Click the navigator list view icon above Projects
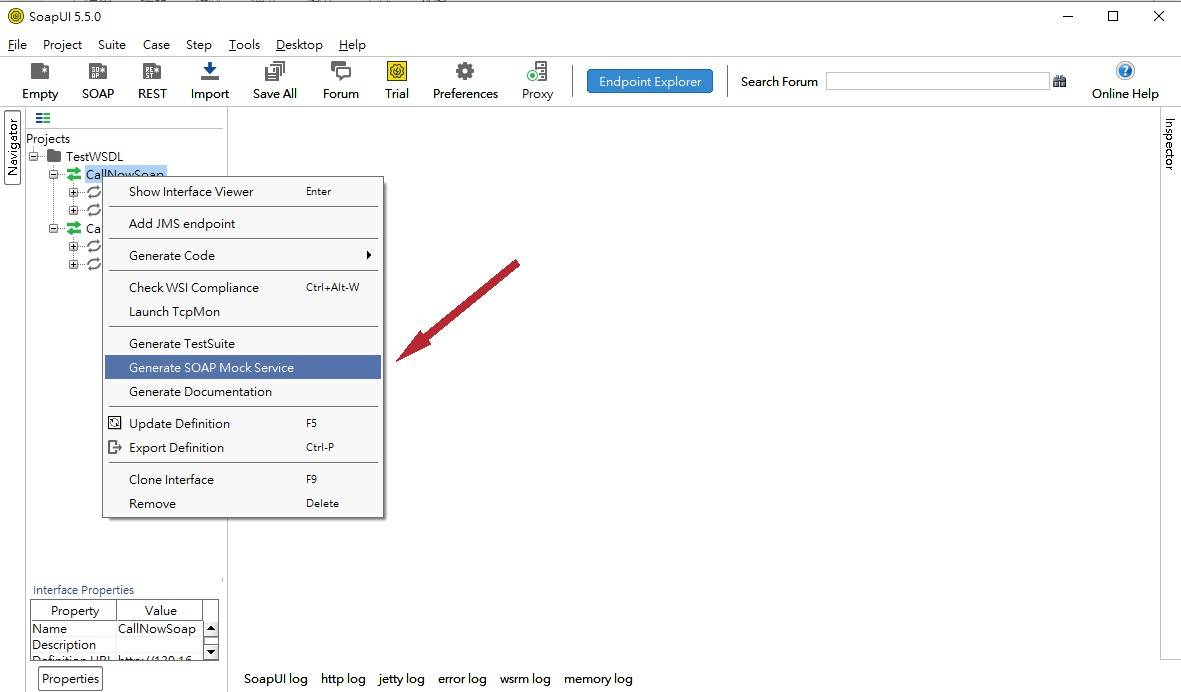Viewport: 1181px width, 692px height. tap(43, 118)
